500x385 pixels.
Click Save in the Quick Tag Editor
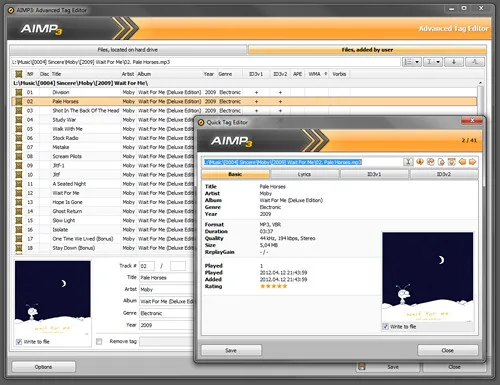click(231, 350)
